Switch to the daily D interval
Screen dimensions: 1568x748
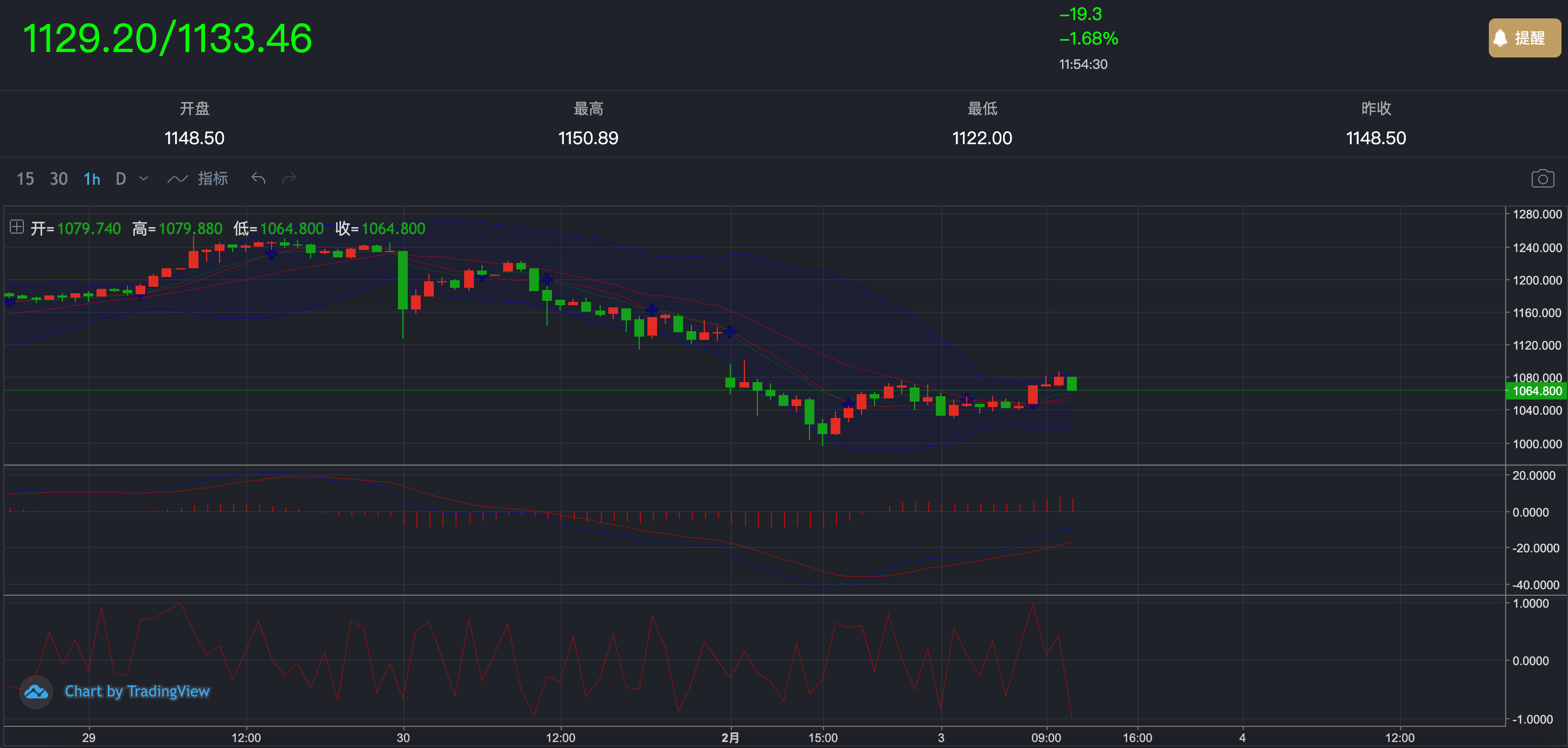click(120, 179)
